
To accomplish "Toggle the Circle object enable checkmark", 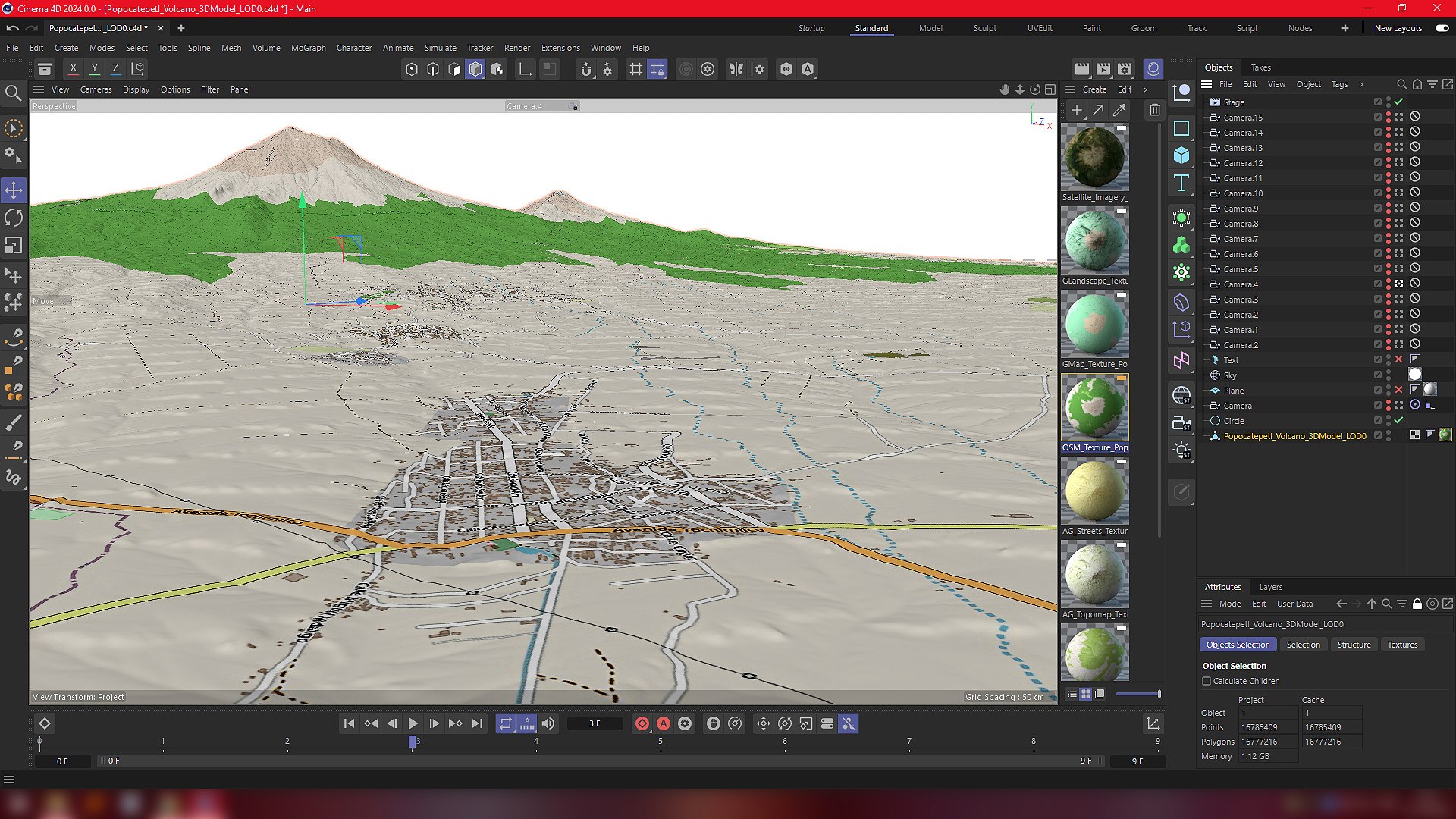I will click(1399, 420).
